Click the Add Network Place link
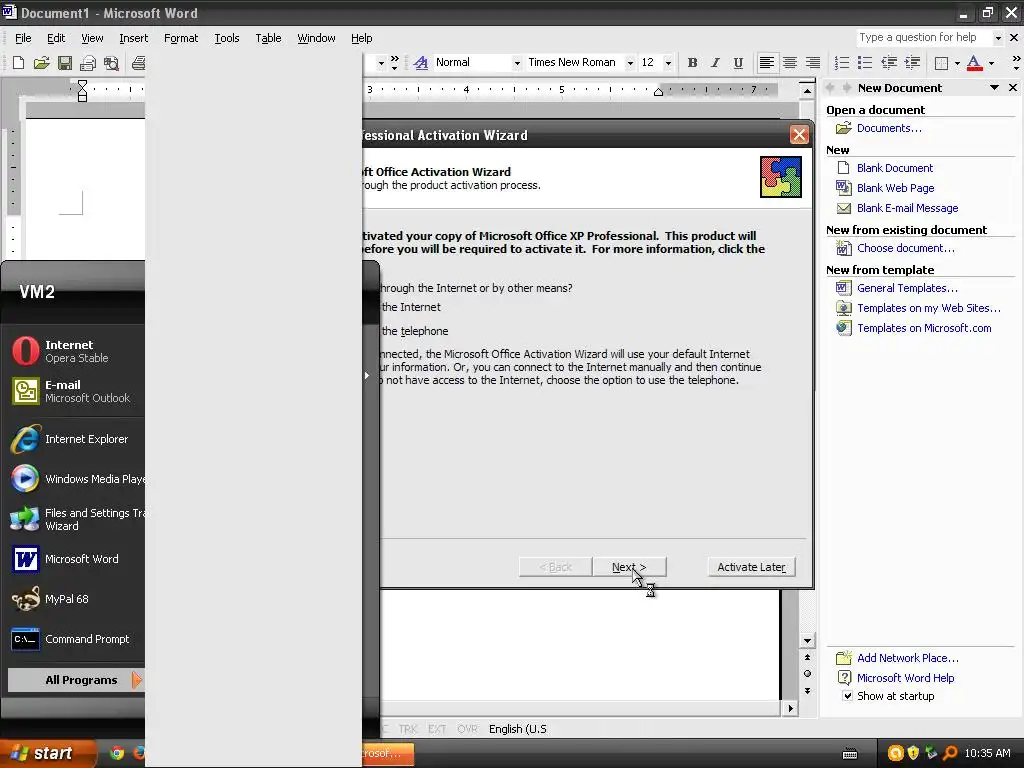1024x768 pixels. tap(908, 658)
